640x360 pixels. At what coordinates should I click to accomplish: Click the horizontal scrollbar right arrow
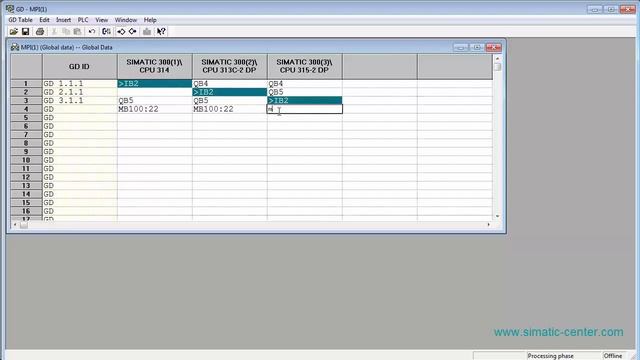(x=489, y=224)
